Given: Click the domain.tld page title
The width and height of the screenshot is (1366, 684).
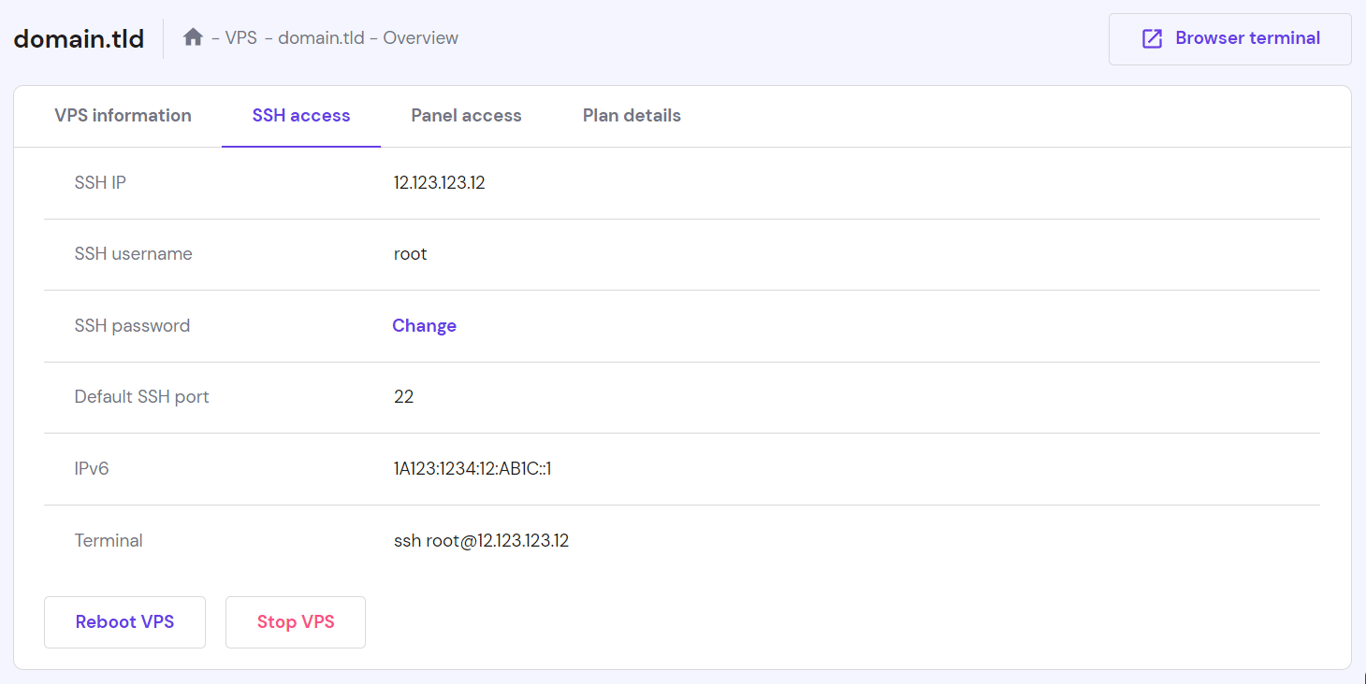Looking at the screenshot, I should [x=79, y=37].
